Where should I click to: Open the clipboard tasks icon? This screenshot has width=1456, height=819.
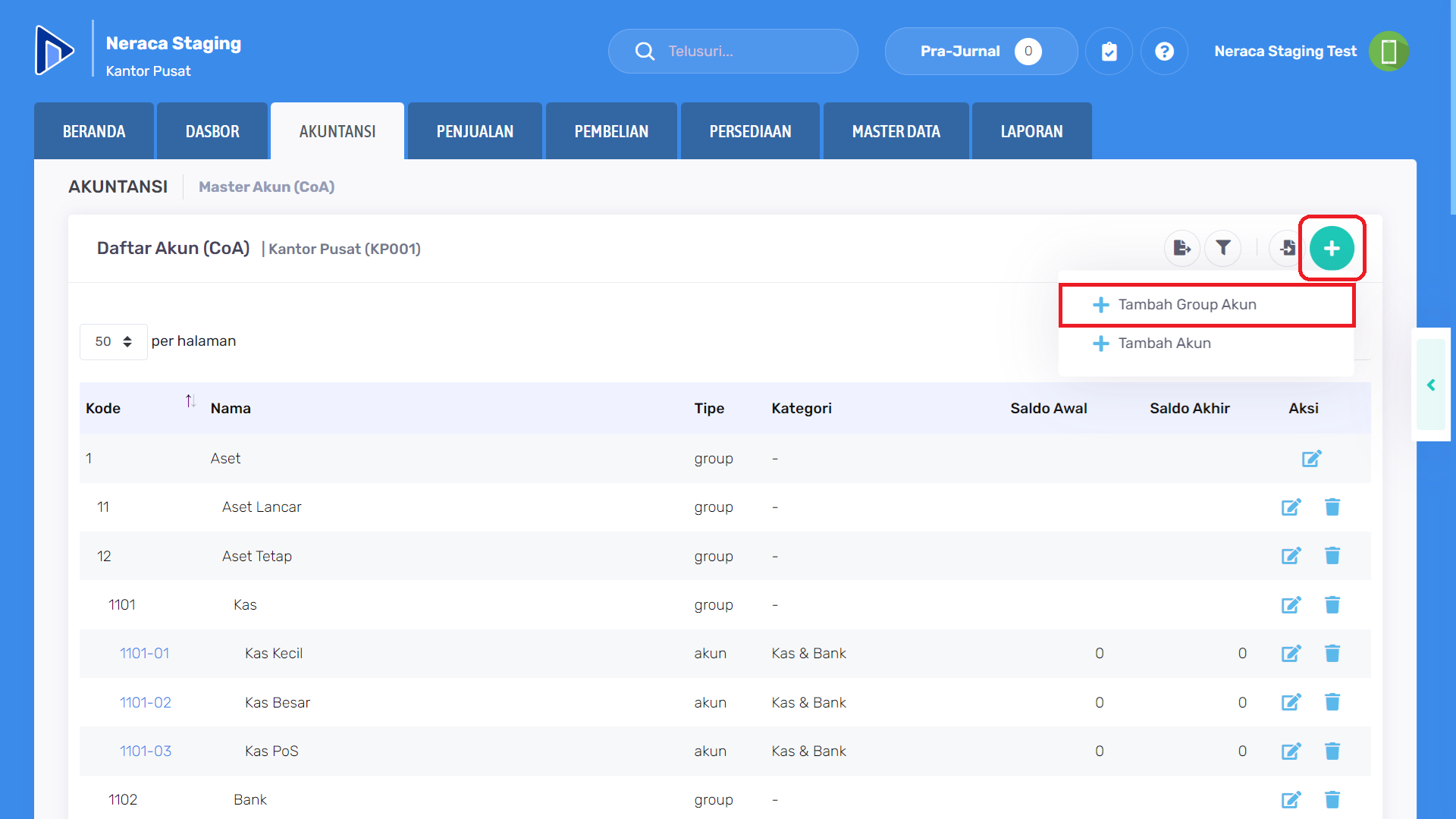click(1109, 51)
